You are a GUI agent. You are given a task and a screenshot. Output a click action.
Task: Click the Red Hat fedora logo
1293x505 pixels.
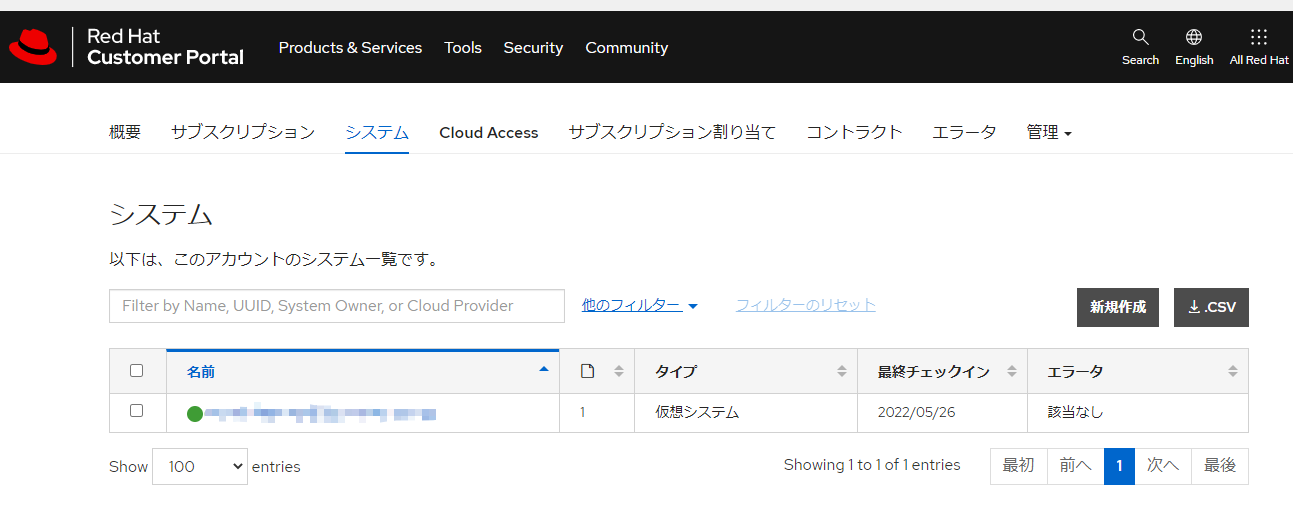(34, 47)
